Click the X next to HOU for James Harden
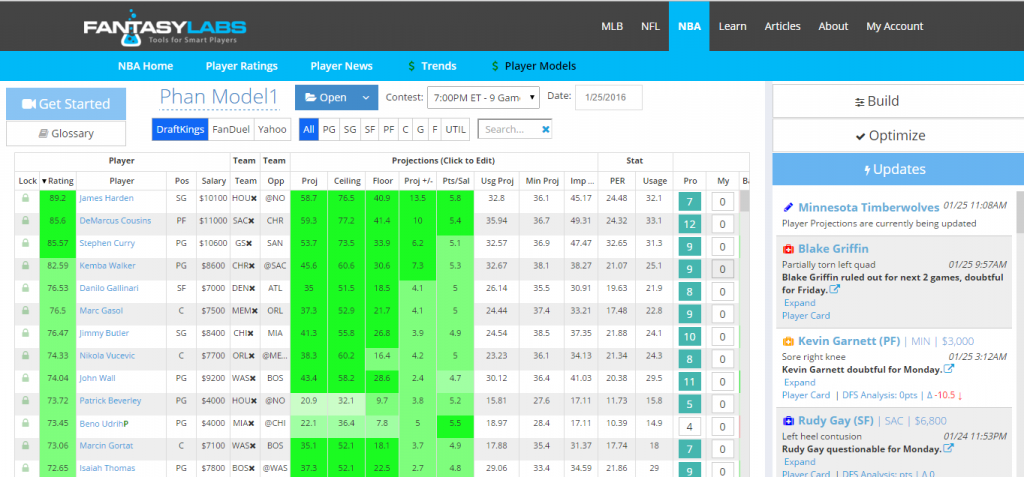Image resolution: width=1024 pixels, height=477 pixels. pos(255,199)
